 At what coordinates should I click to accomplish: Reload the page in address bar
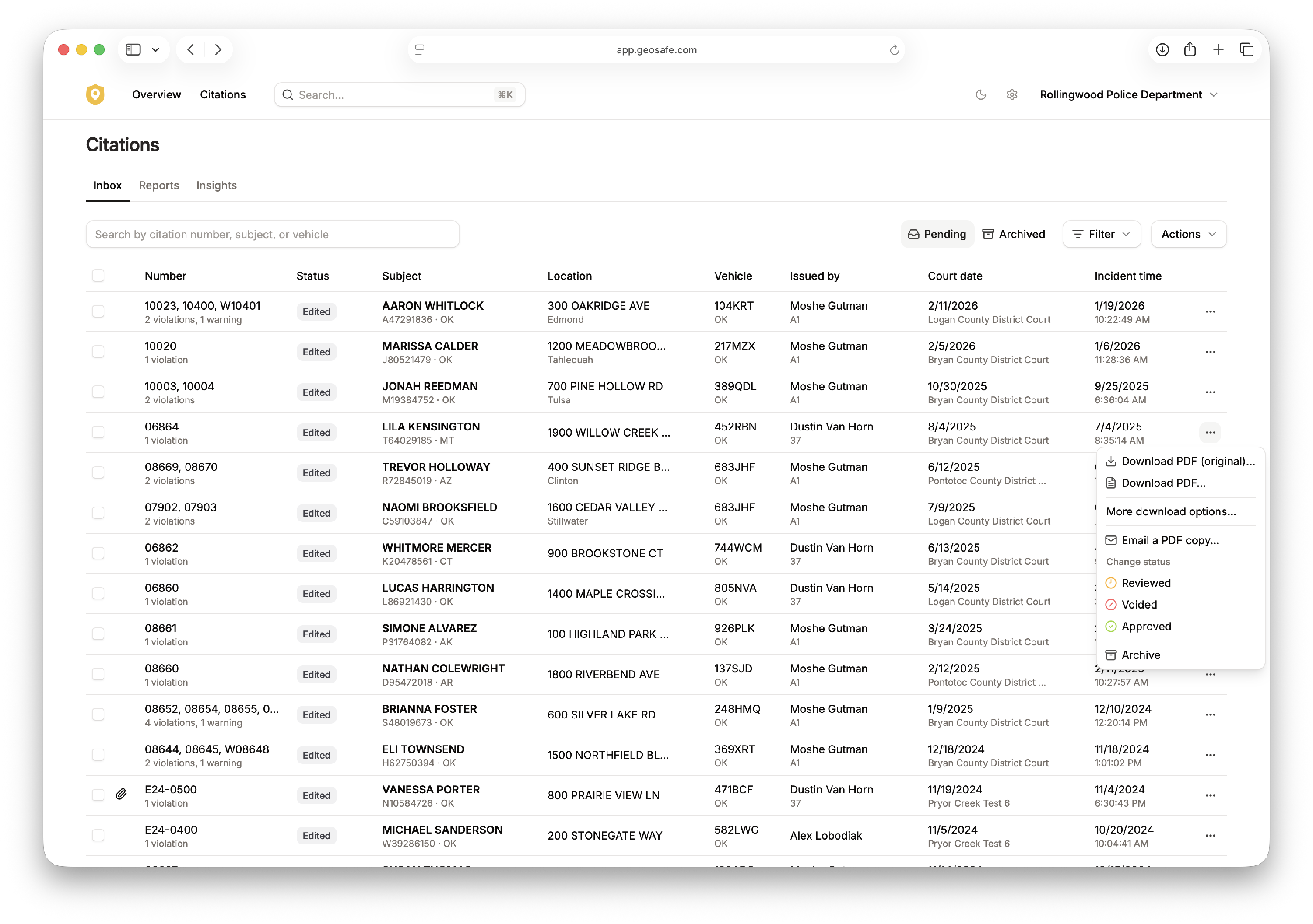click(x=895, y=50)
